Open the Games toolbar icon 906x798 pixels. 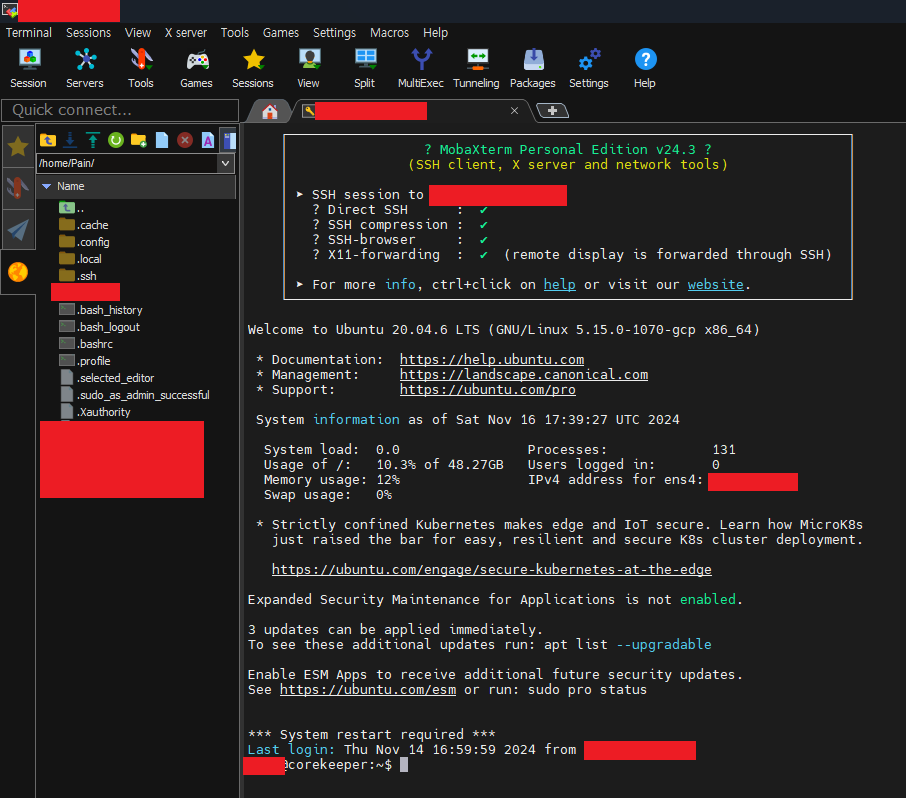tap(196, 68)
